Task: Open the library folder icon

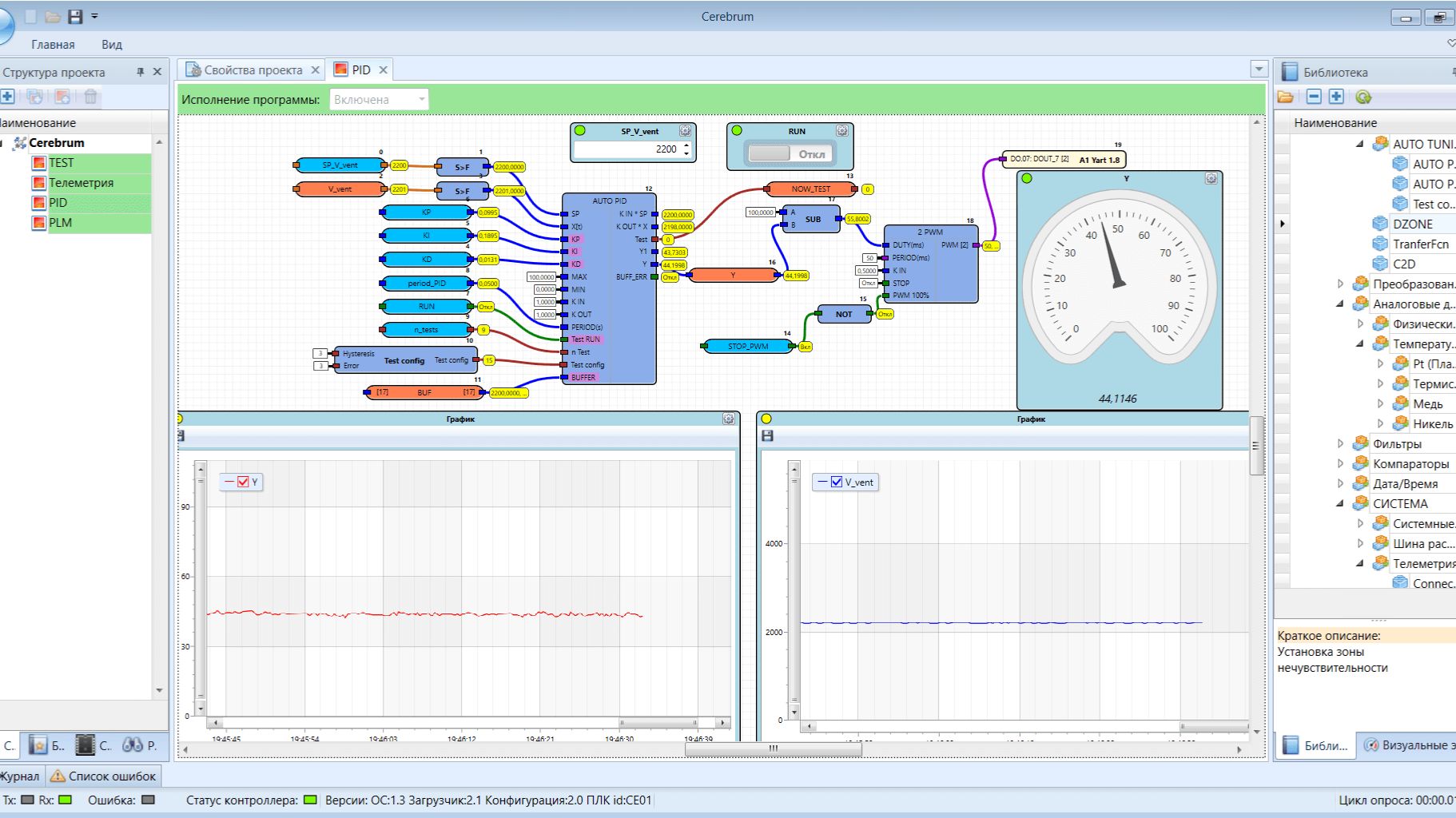Action: click(x=1286, y=97)
